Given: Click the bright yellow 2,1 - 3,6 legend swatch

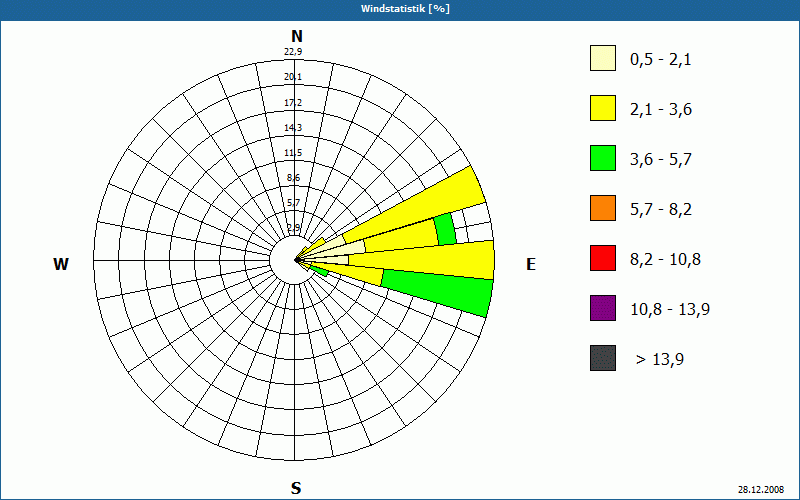Looking at the screenshot, I should 603,108.
